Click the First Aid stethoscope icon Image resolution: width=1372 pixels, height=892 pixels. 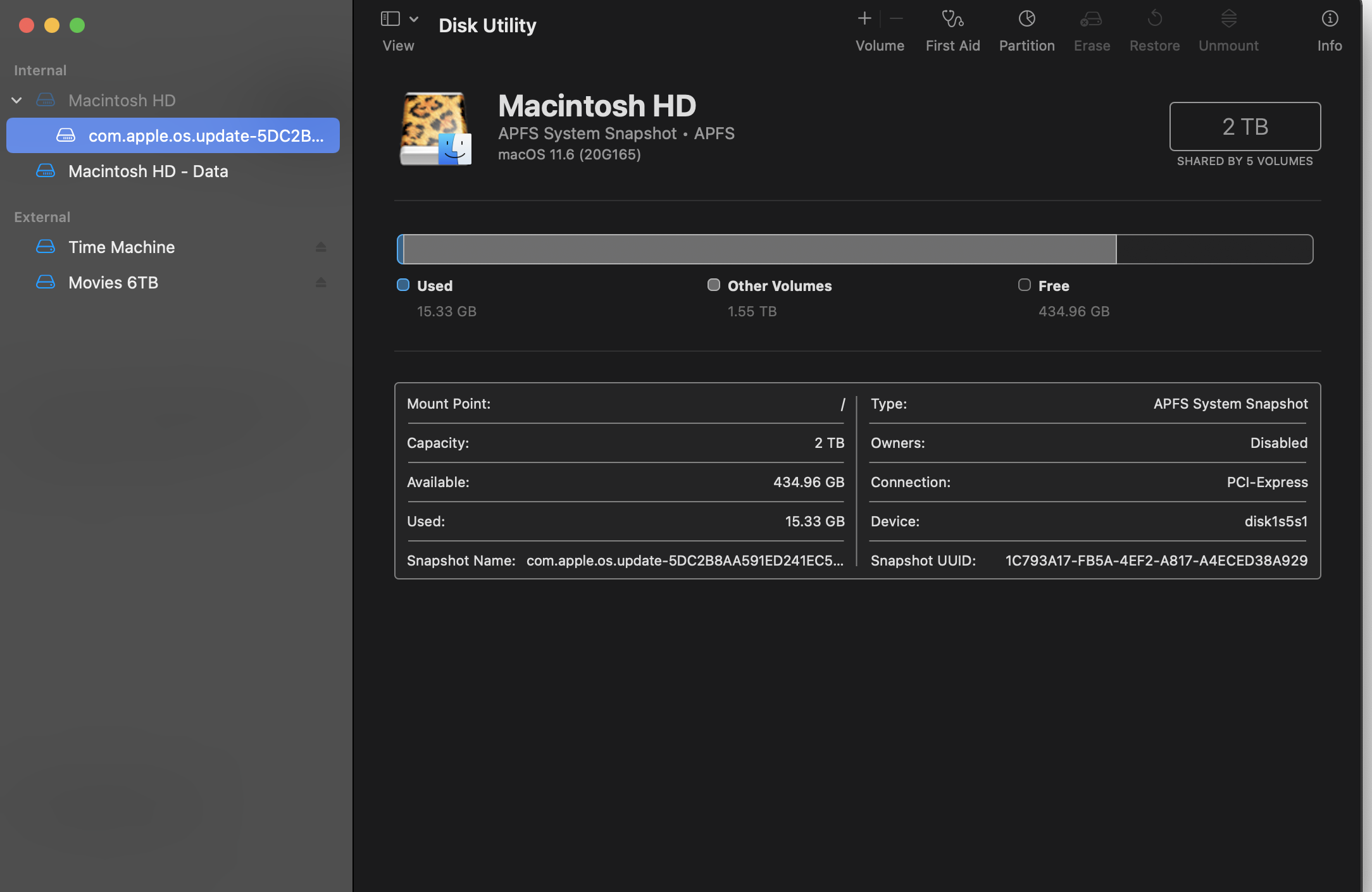tap(952, 19)
